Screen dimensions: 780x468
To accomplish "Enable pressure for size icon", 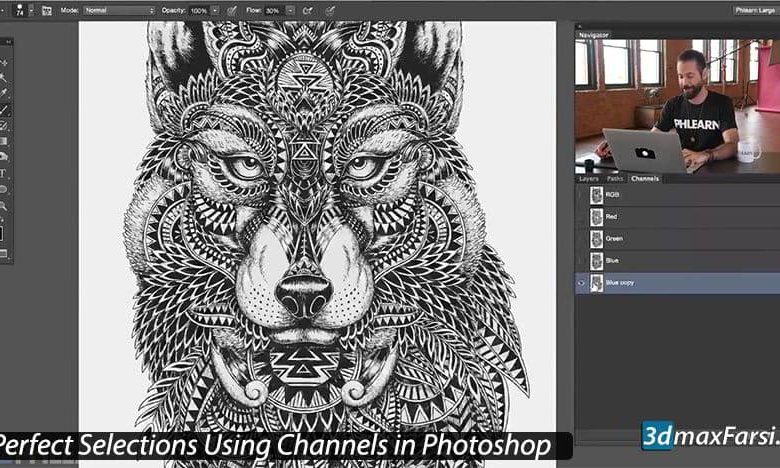I will pos(329,10).
